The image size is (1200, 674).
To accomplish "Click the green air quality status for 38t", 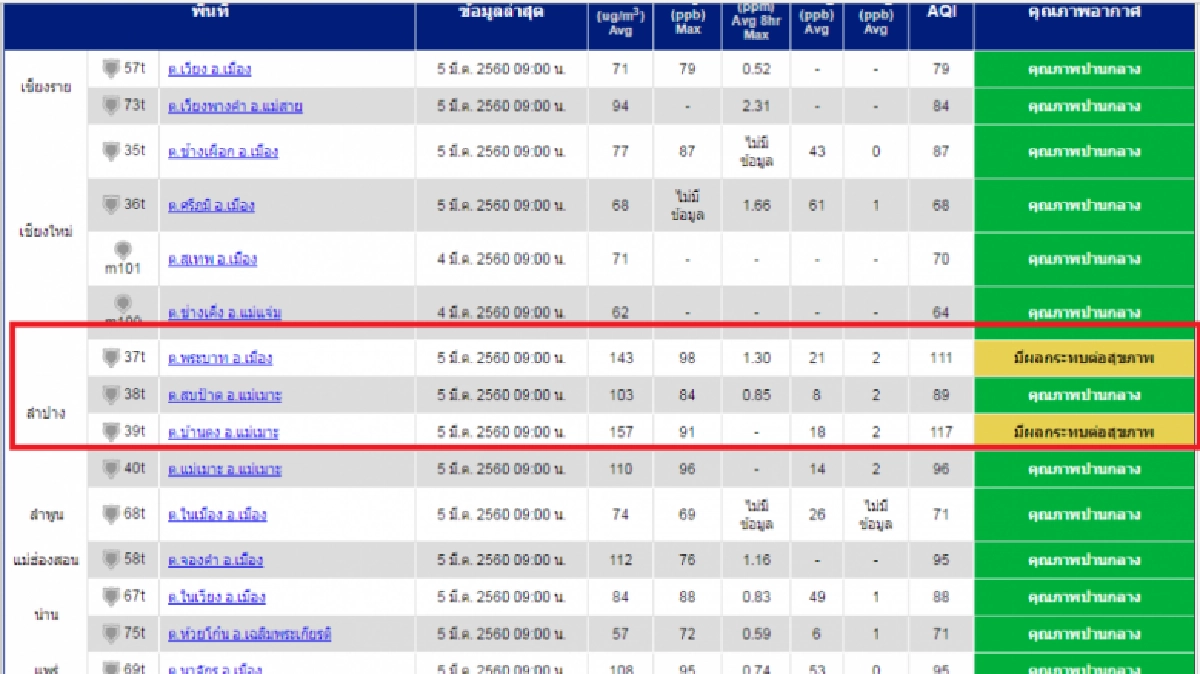I will [1084, 395].
